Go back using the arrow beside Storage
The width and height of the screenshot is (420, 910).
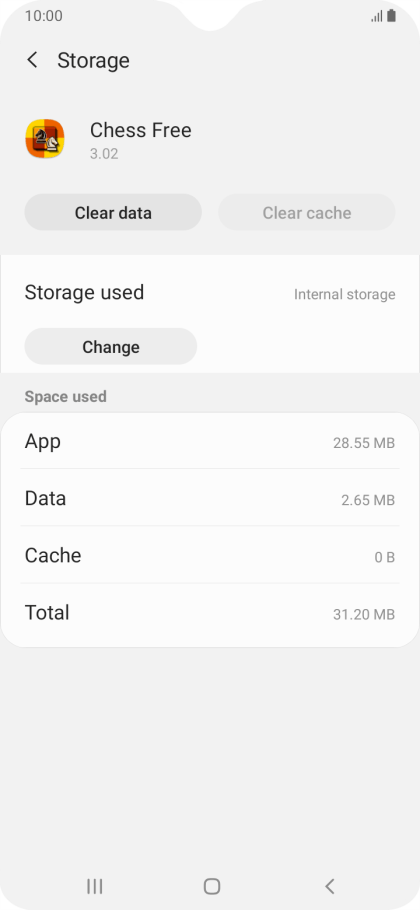click(32, 60)
